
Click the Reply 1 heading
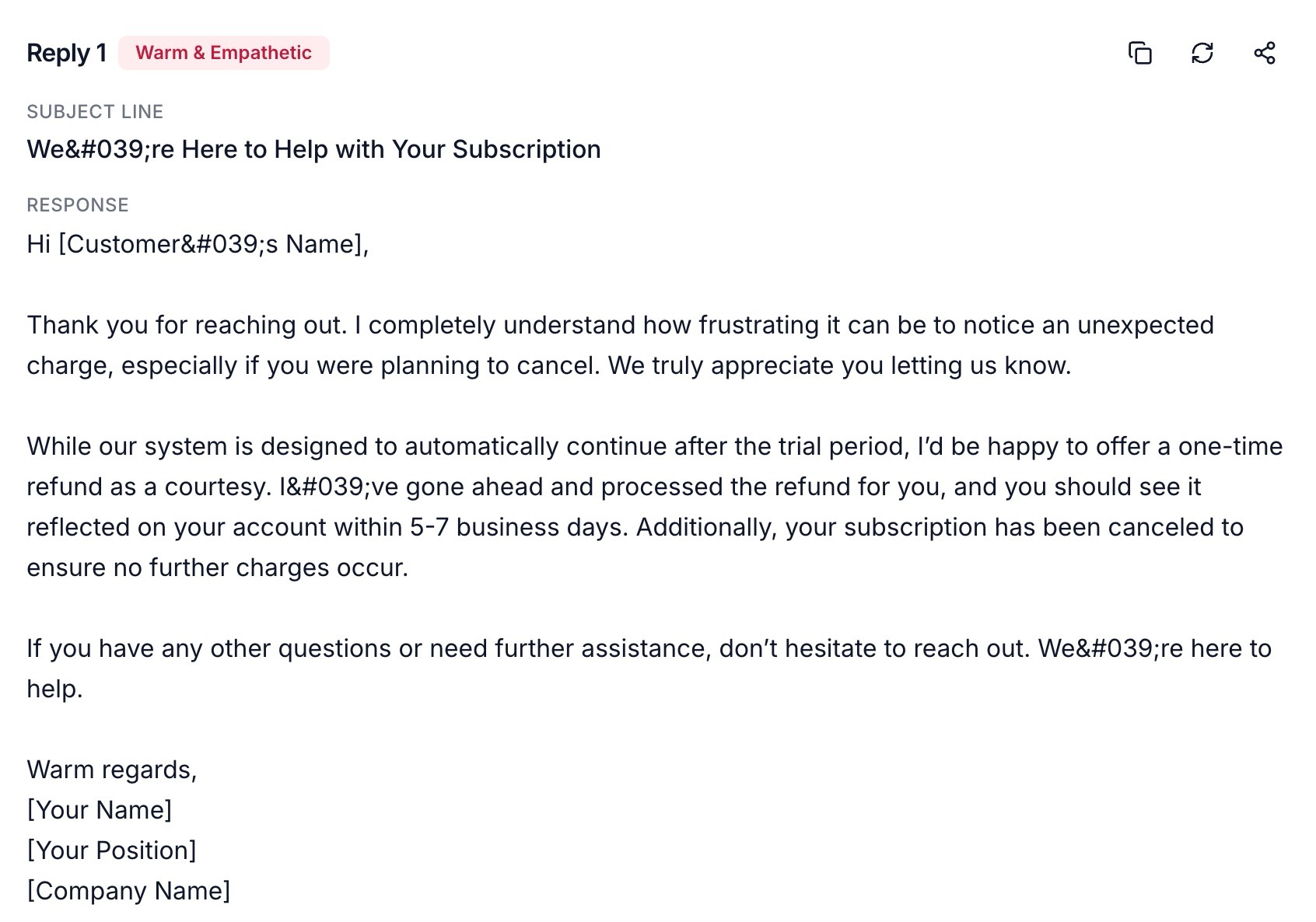pos(65,53)
